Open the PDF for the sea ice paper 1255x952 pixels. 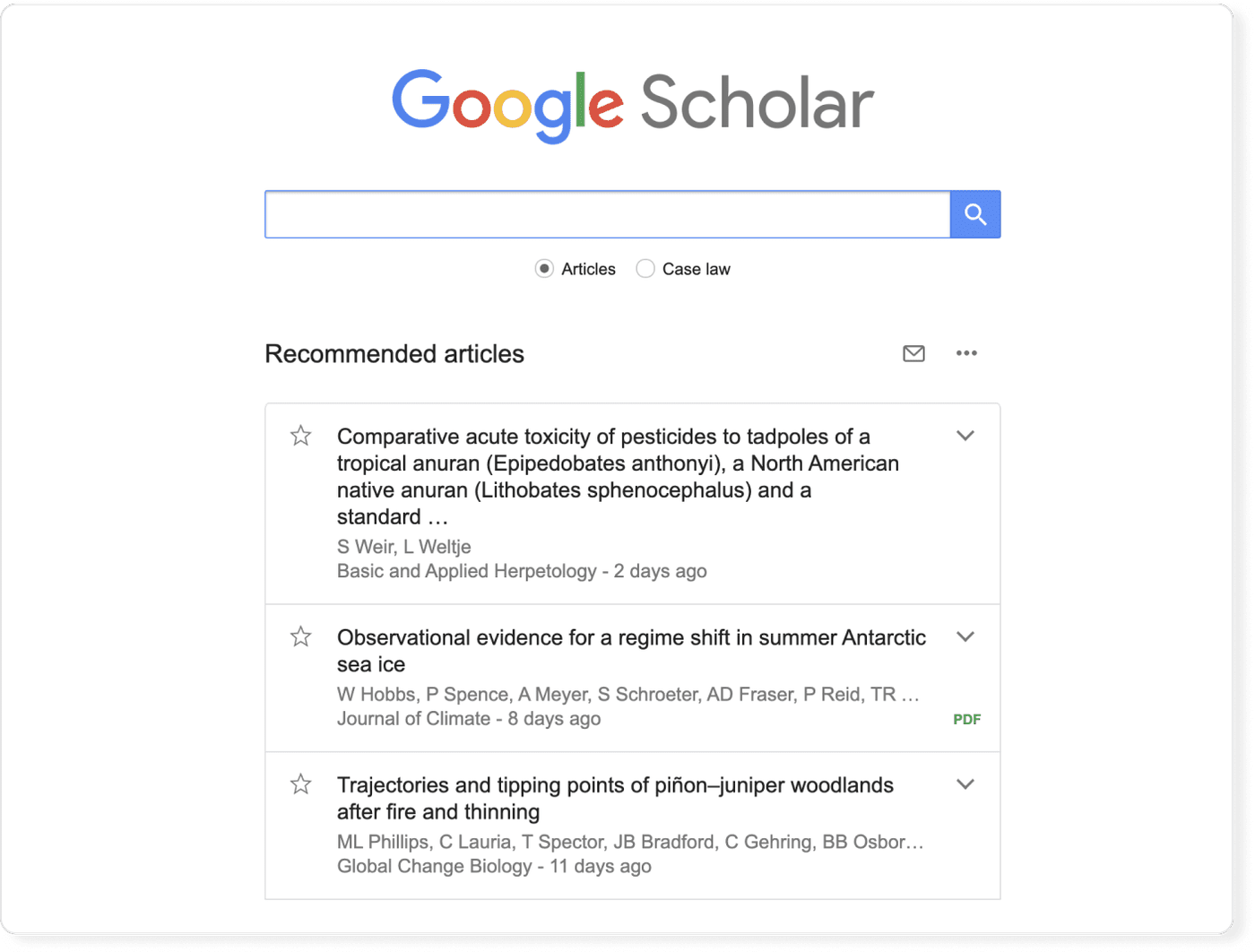[x=966, y=718]
